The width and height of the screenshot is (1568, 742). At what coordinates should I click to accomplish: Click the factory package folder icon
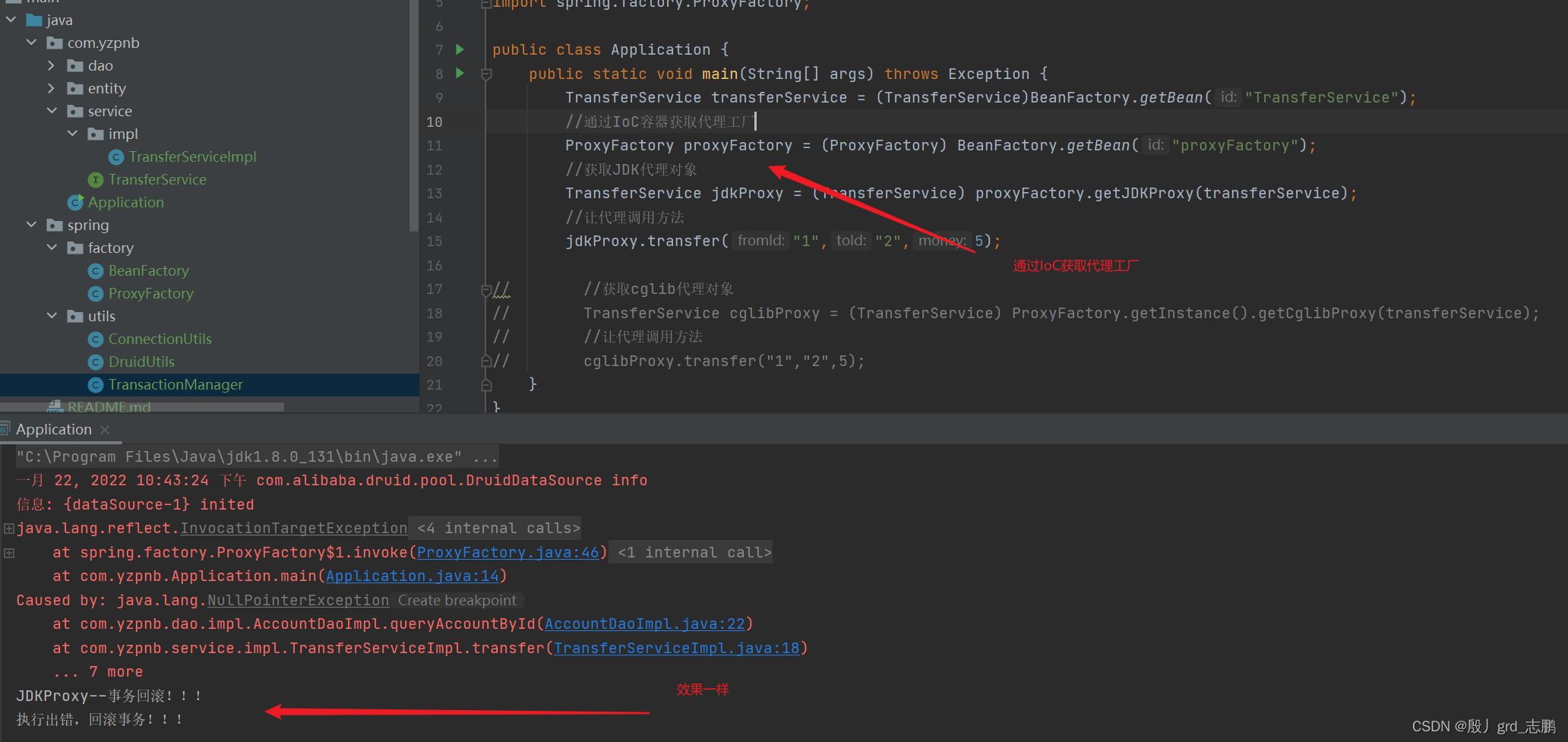75,248
